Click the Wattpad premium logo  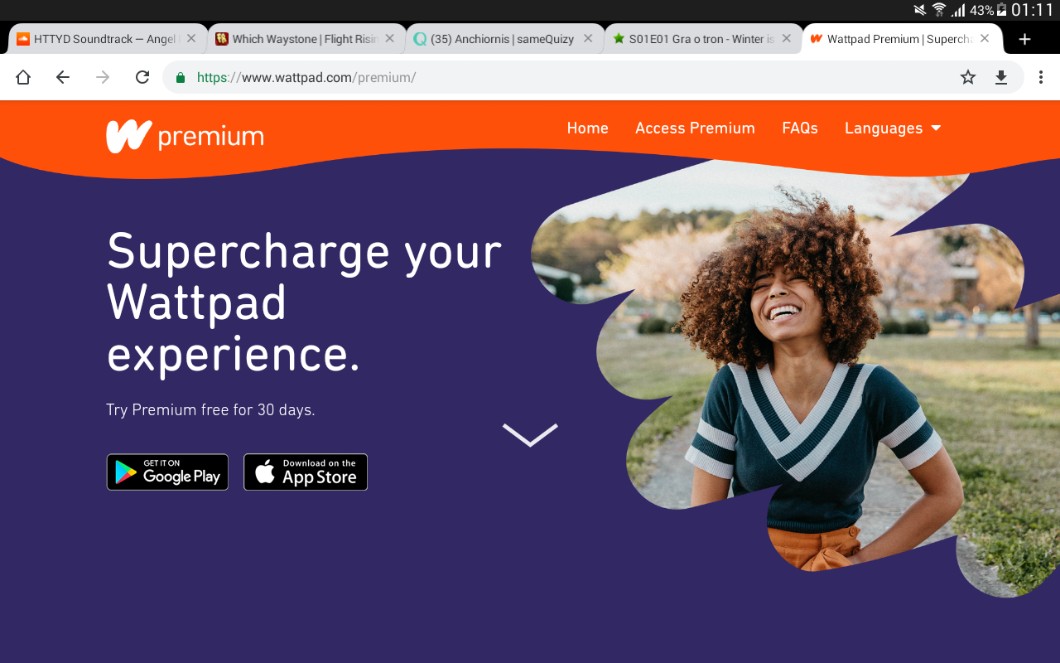pos(185,137)
